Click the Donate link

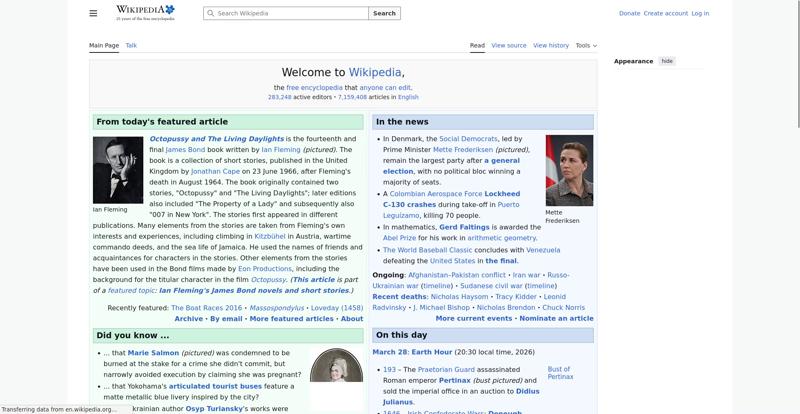tap(629, 13)
